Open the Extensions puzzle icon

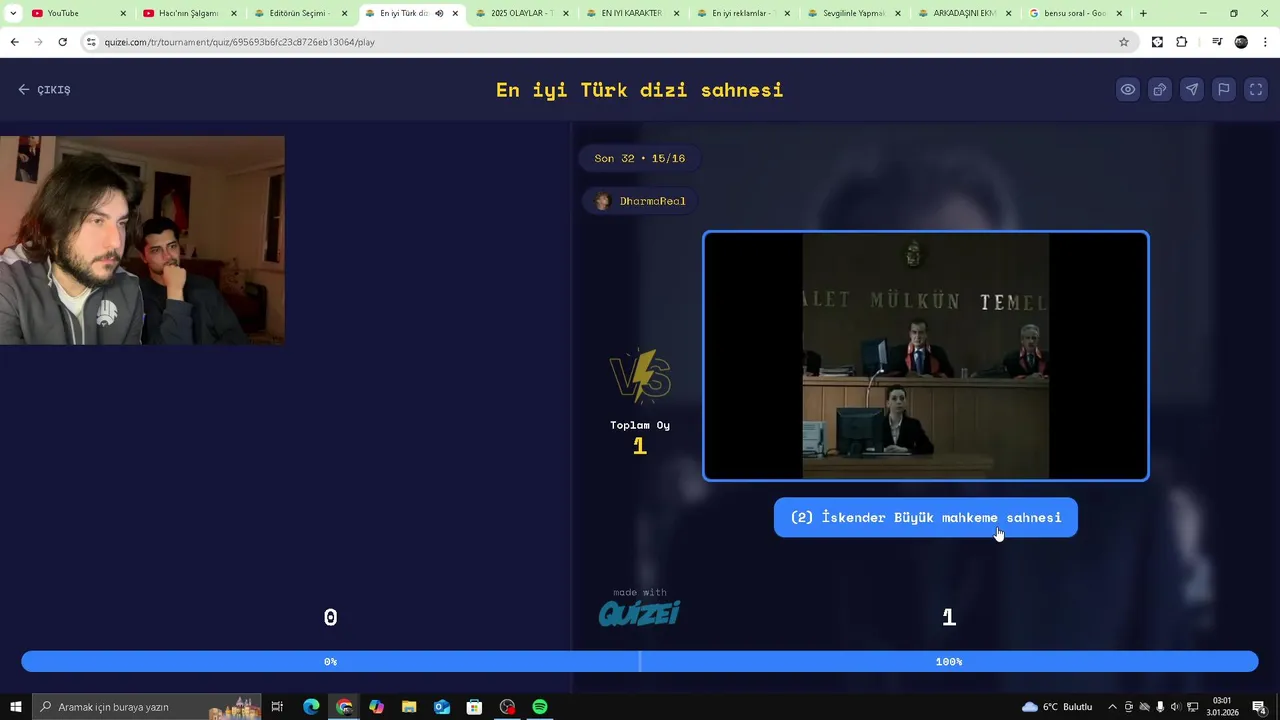1182,42
